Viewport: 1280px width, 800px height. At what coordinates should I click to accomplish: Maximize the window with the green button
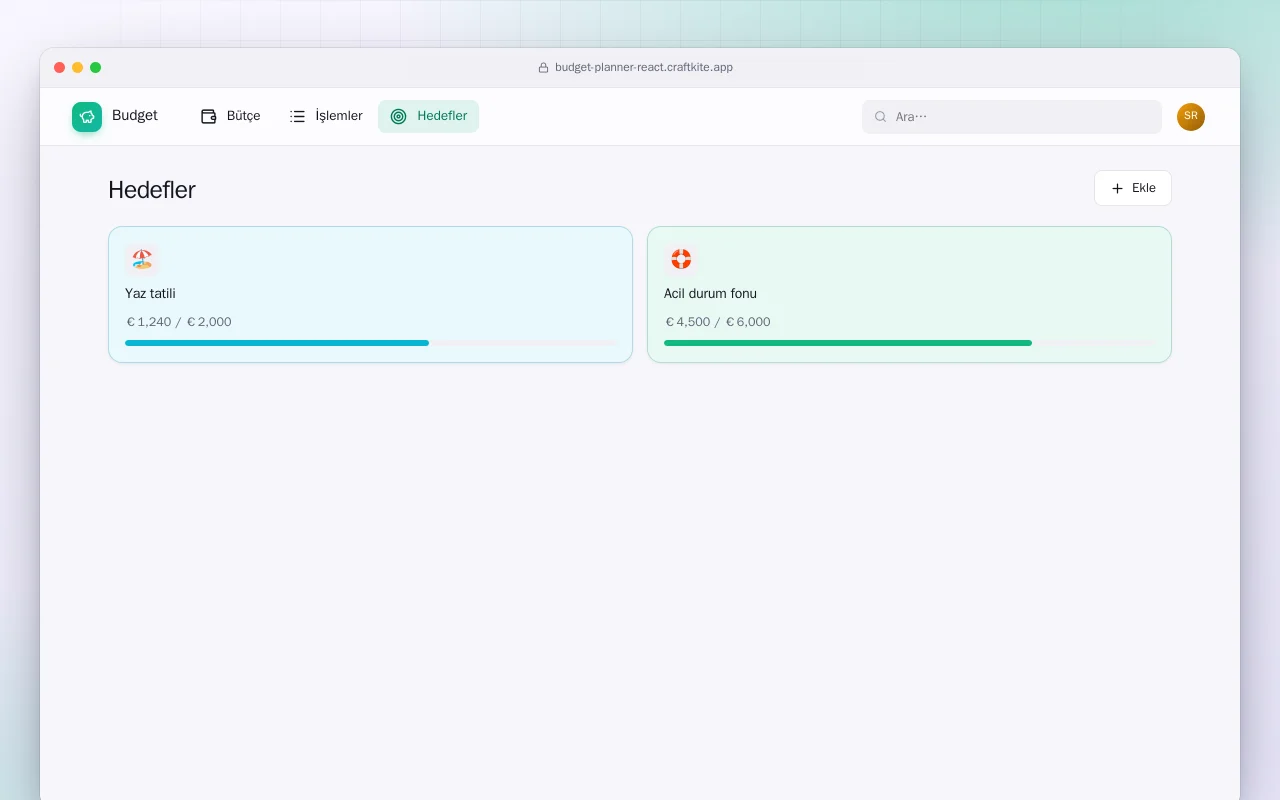96,68
